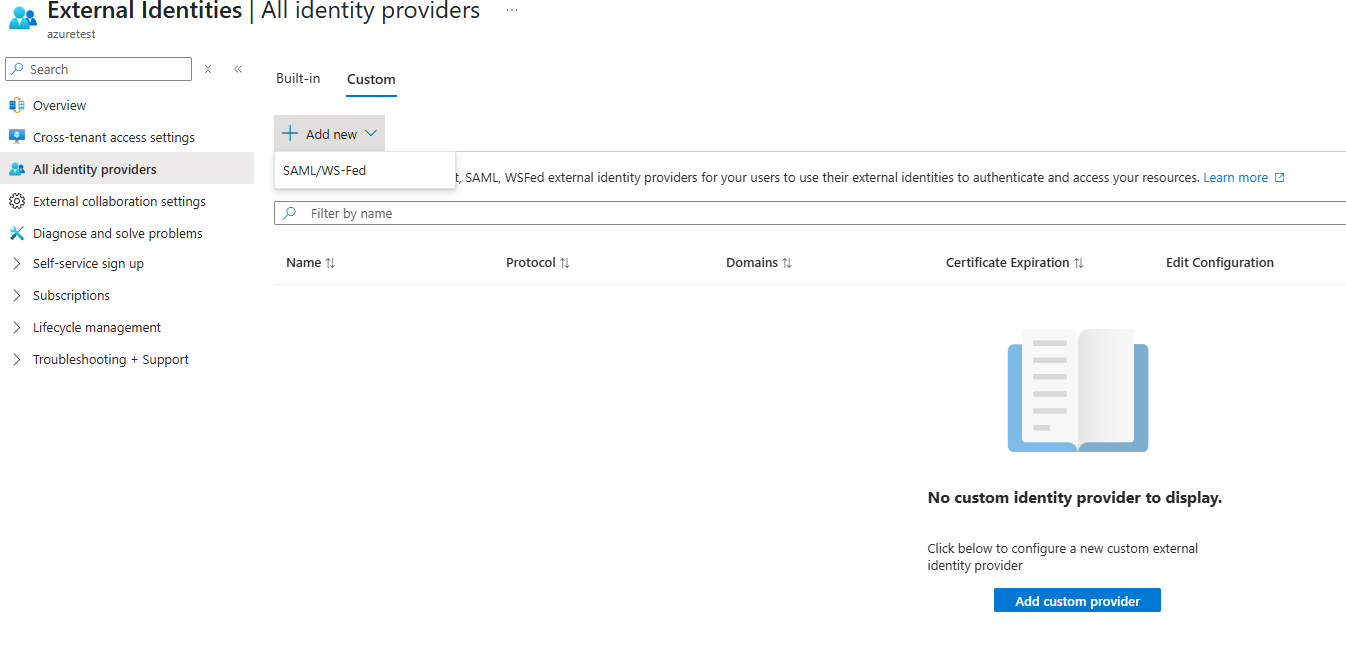The width and height of the screenshot is (1346, 660).
Task: Click the Protocol column header
Action: pos(530,263)
